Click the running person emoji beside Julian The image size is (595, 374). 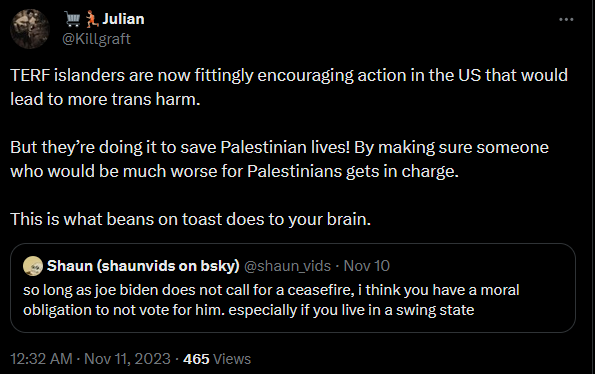[91, 19]
